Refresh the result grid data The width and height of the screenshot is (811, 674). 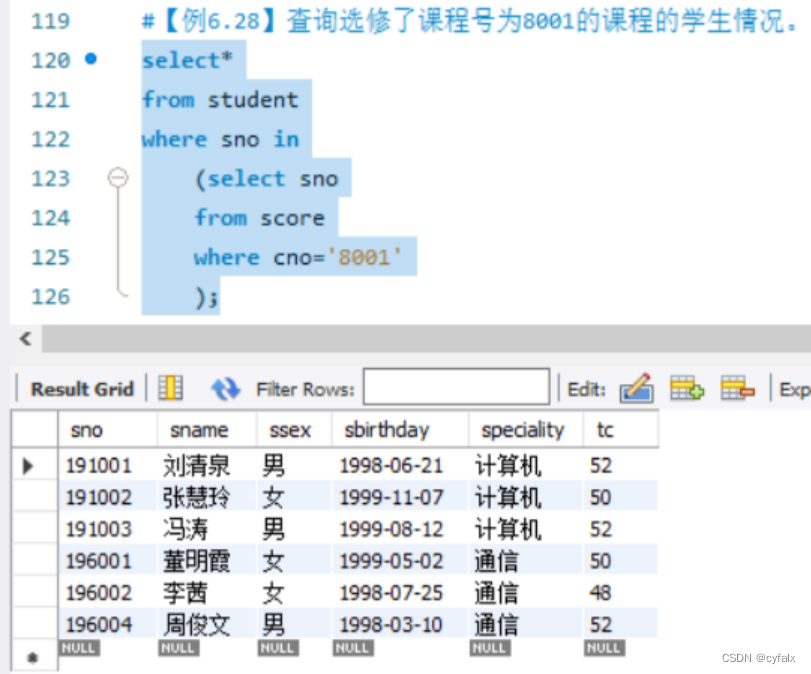(x=226, y=388)
